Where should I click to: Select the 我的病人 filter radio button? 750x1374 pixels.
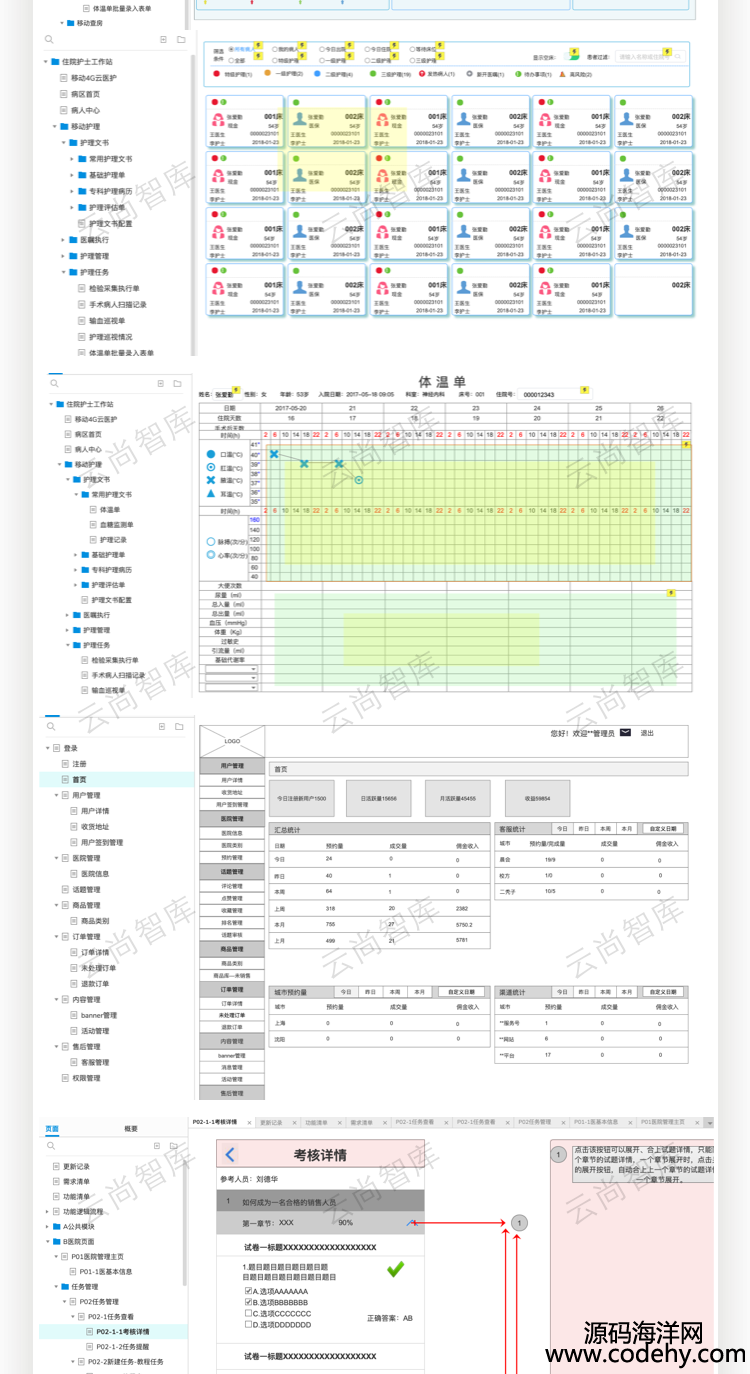(x=274, y=48)
